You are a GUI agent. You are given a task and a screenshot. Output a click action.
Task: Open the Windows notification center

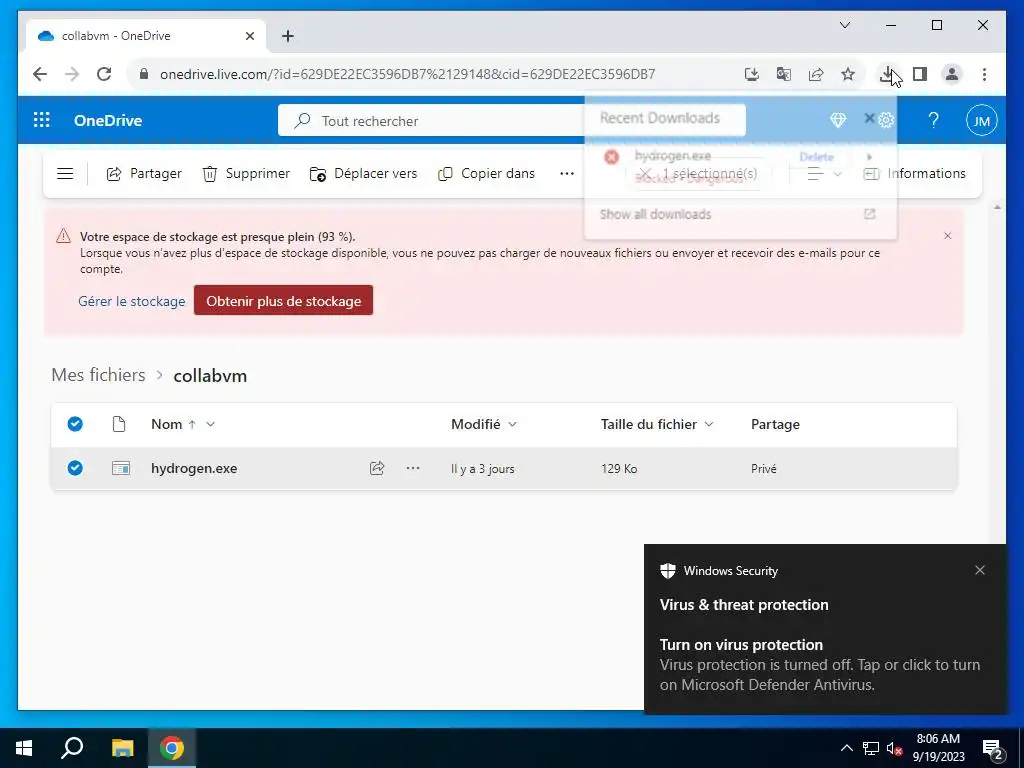(993, 749)
